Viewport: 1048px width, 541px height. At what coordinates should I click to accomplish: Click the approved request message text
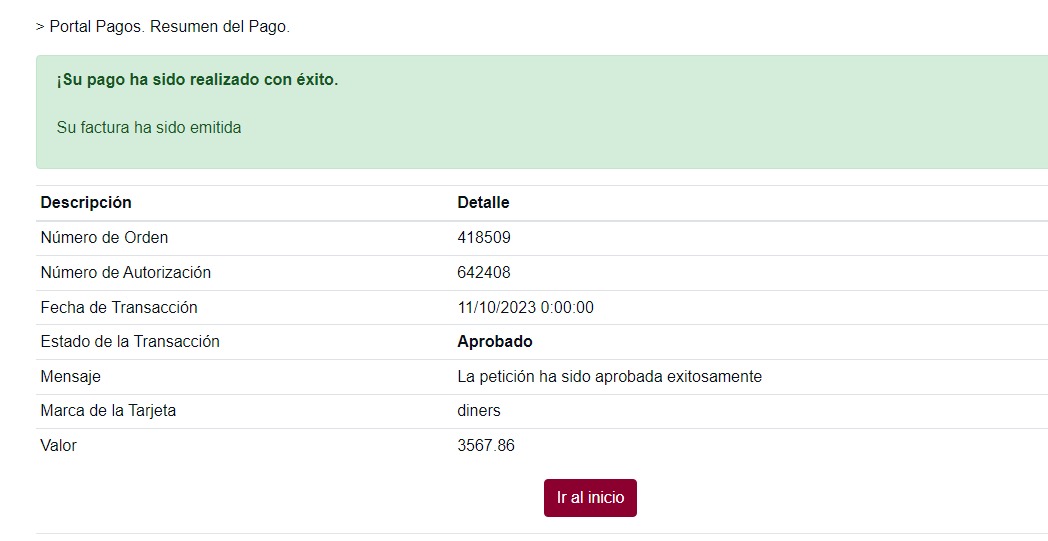click(x=609, y=377)
